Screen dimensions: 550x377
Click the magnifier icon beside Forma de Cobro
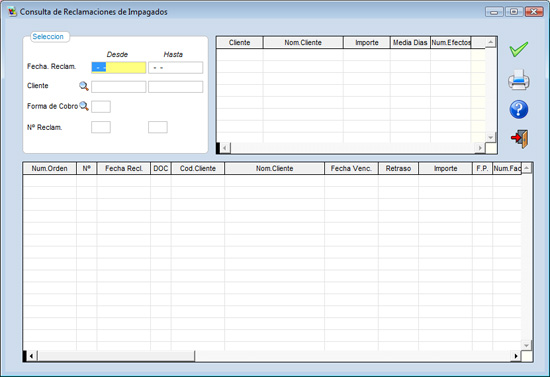coord(84,106)
